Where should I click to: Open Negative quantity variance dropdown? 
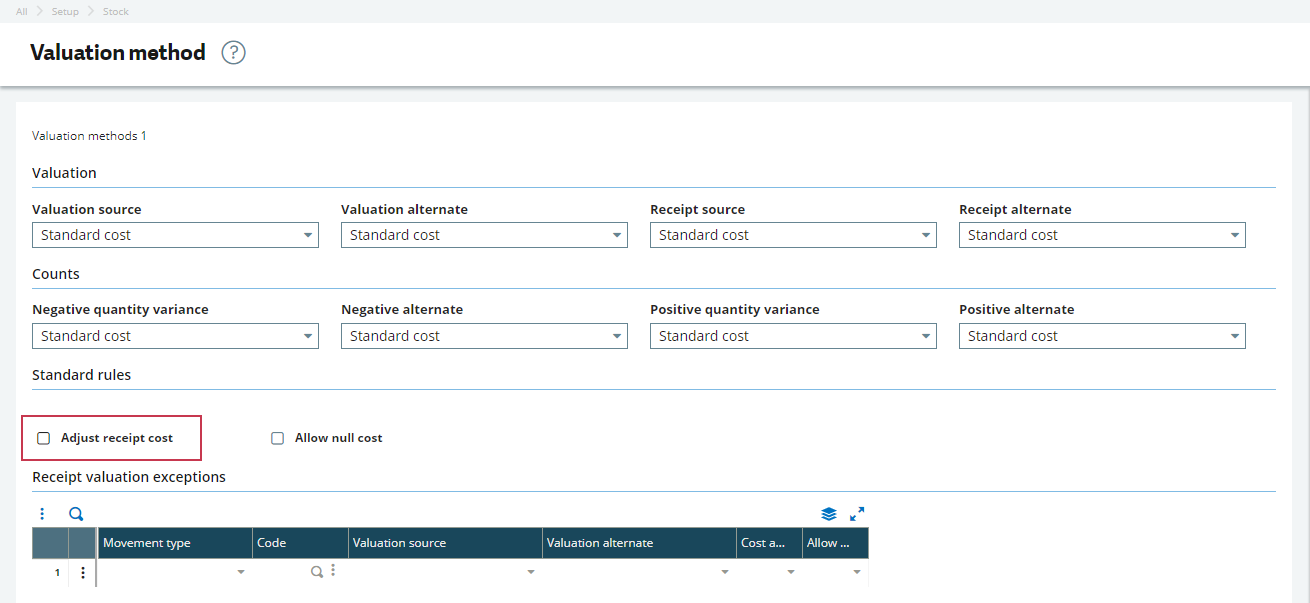tap(175, 336)
